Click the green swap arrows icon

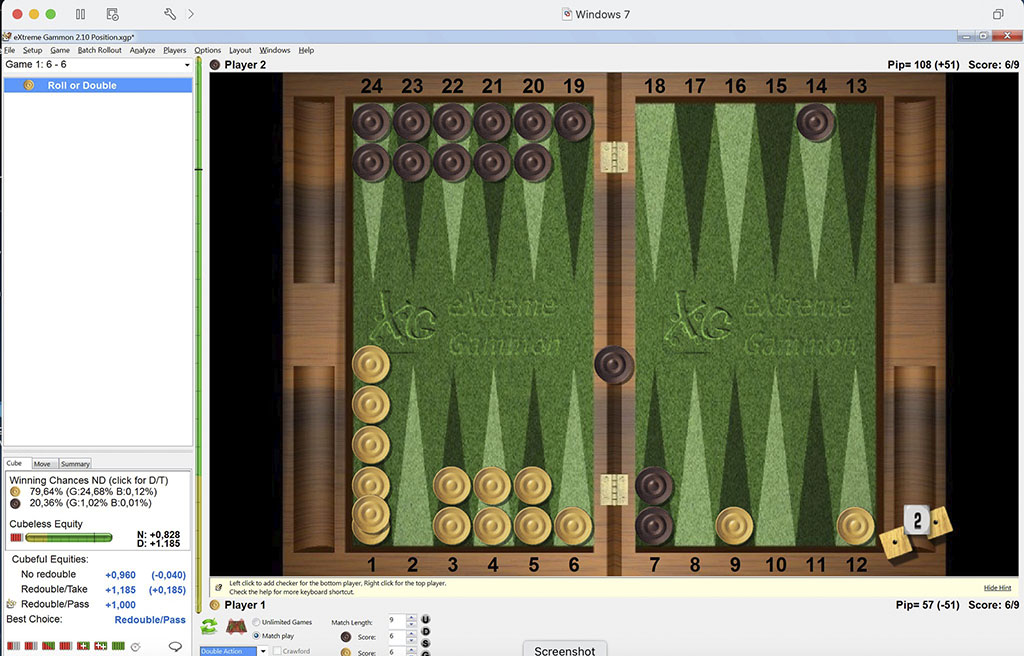click(209, 627)
